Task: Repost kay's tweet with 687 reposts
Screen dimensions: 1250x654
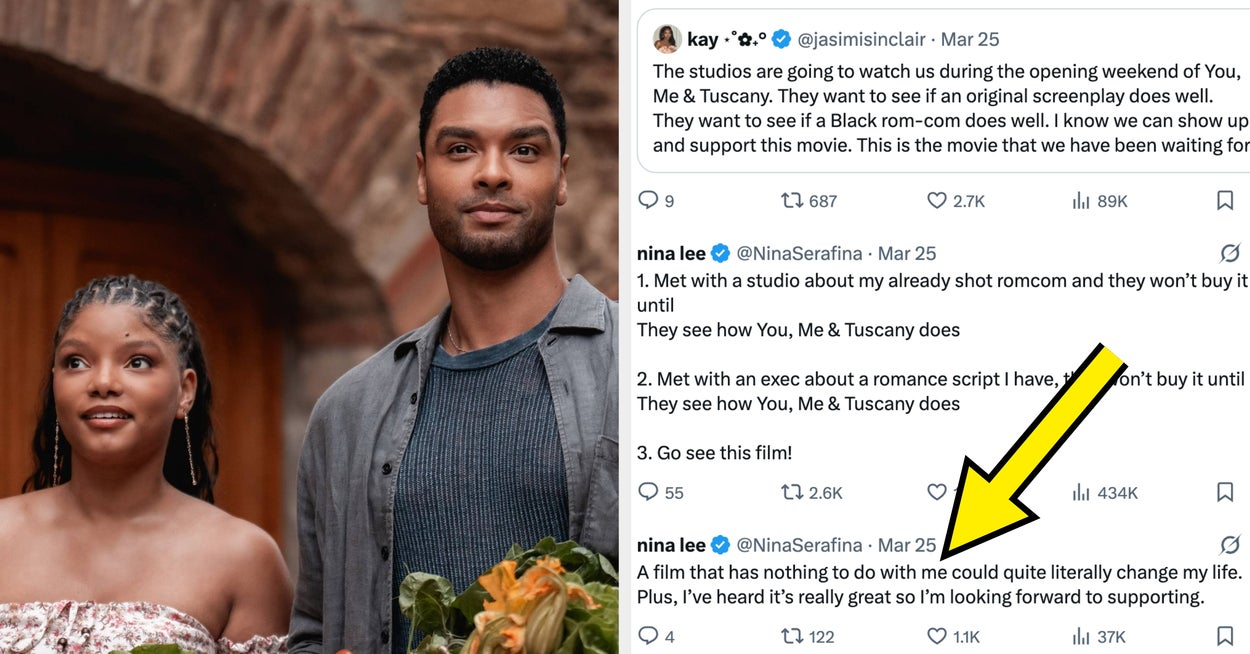Action: (792, 201)
